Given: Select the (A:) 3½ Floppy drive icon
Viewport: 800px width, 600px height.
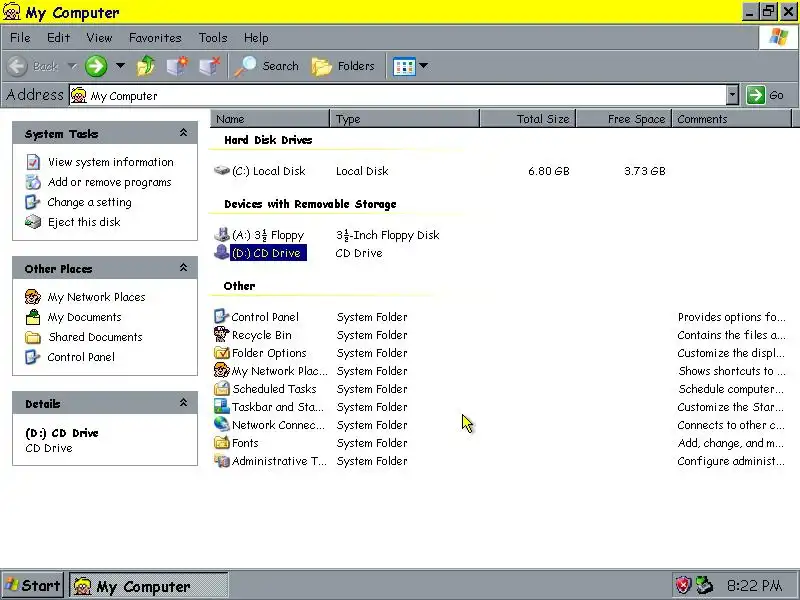Looking at the screenshot, I should click(221, 234).
